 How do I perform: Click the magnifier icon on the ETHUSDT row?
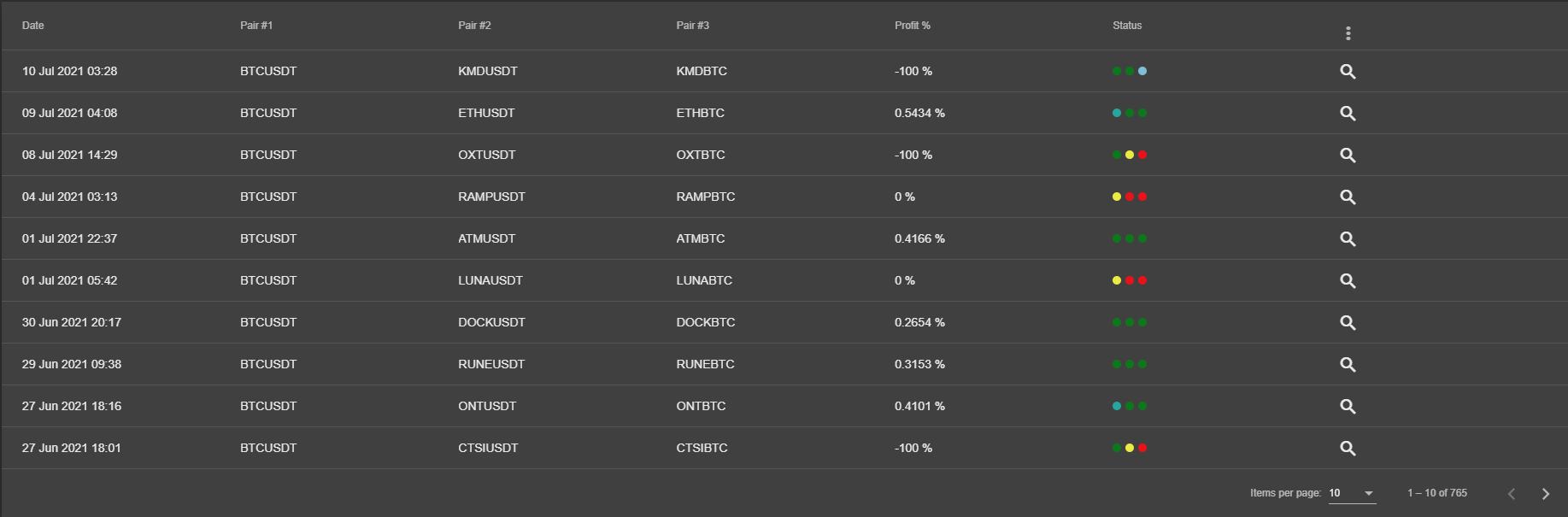[x=1348, y=114]
